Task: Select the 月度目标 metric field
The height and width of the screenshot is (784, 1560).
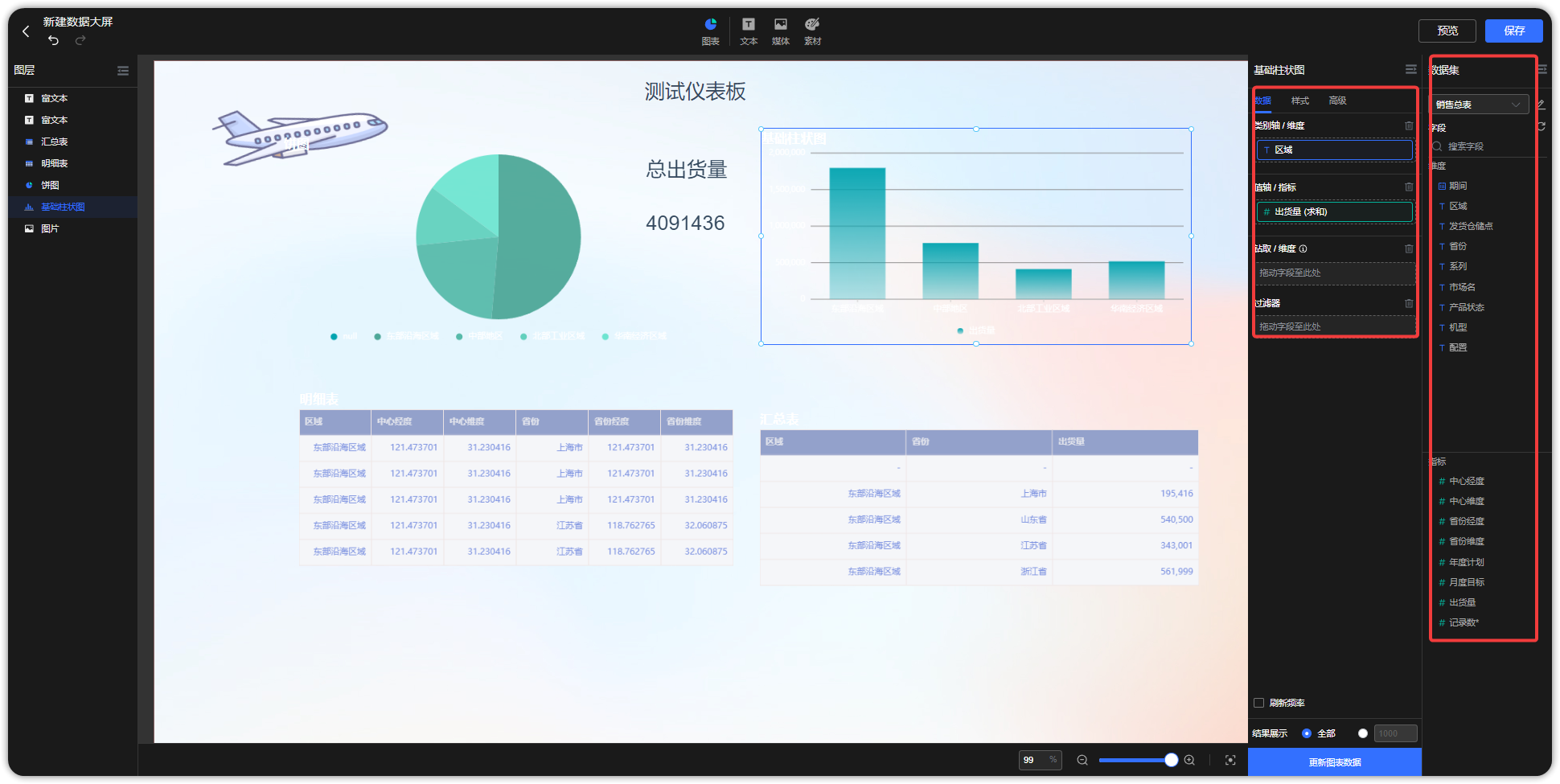Action: point(1467,582)
